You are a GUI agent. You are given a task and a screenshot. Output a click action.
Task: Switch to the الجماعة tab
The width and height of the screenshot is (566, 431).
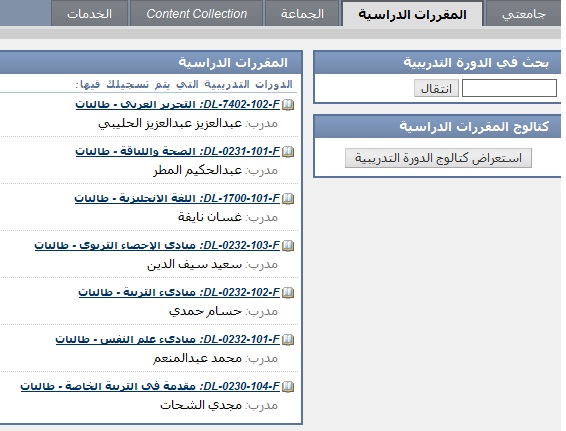click(302, 14)
